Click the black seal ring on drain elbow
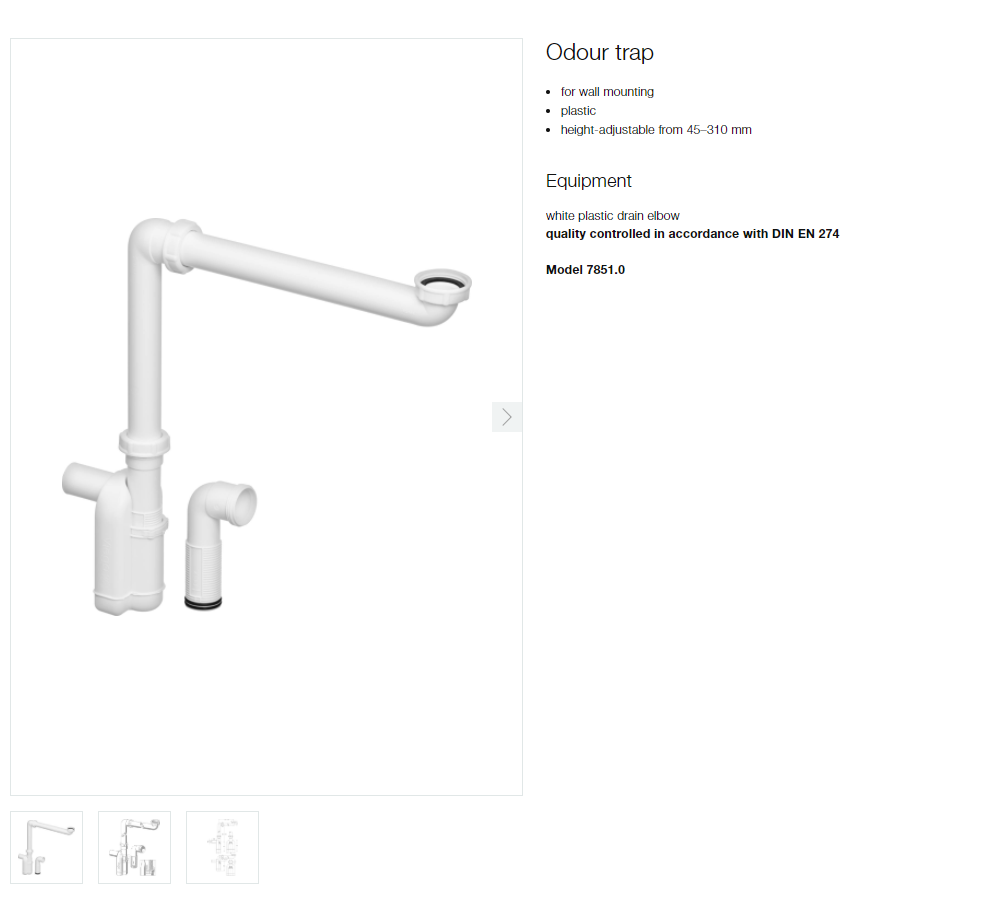The image size is (1000, 911). (203, 603)
